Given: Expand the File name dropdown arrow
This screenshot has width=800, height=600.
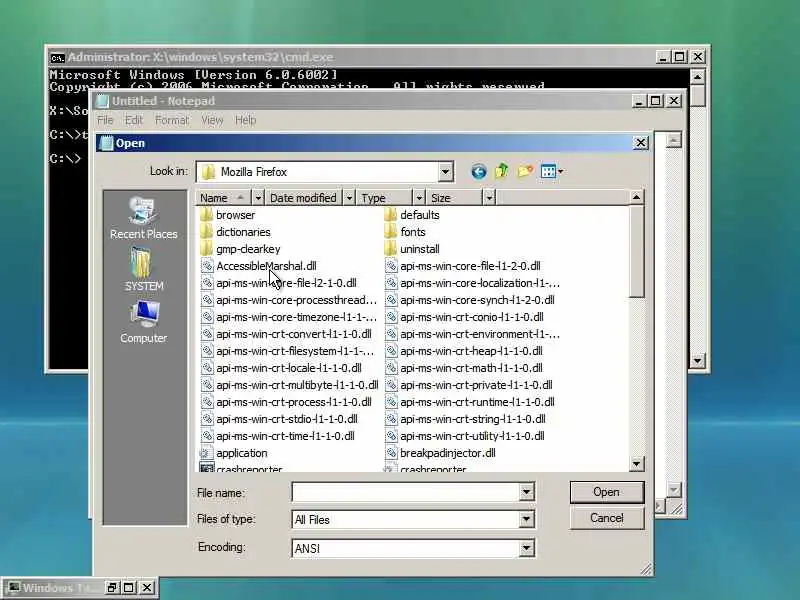Looking at the screenshot, I should (x=526, y=492).
